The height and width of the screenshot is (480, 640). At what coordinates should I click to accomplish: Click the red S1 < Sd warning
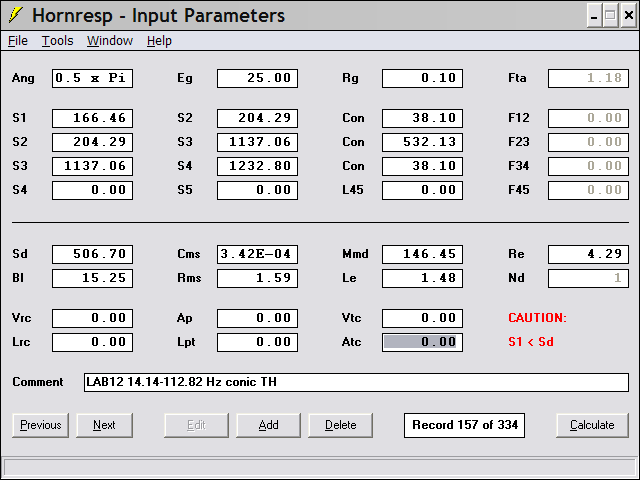coord(531,342)
